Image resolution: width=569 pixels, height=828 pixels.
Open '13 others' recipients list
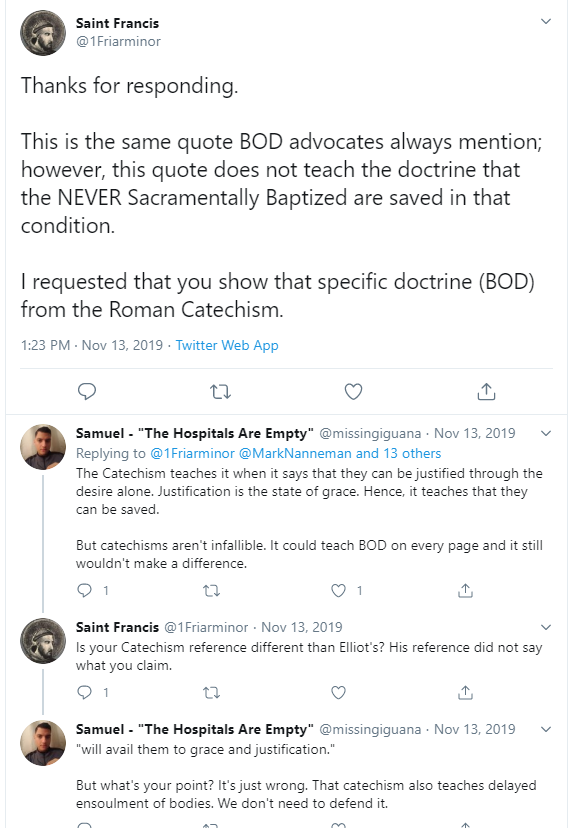click(412, 454)
